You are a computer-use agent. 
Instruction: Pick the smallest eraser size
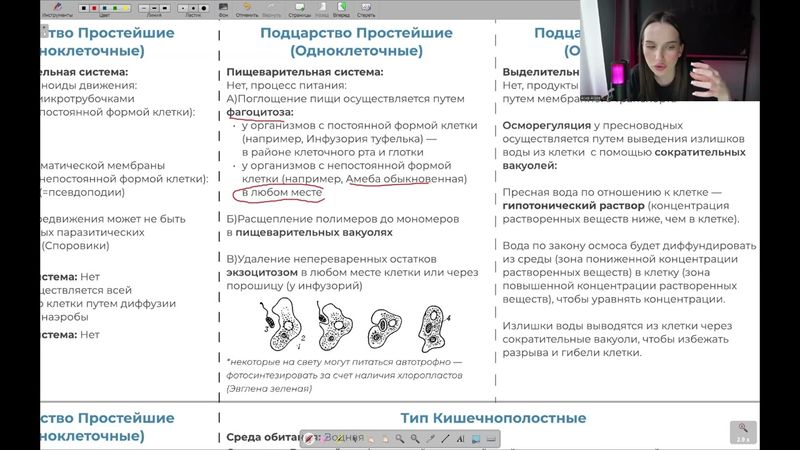point(183,8)
